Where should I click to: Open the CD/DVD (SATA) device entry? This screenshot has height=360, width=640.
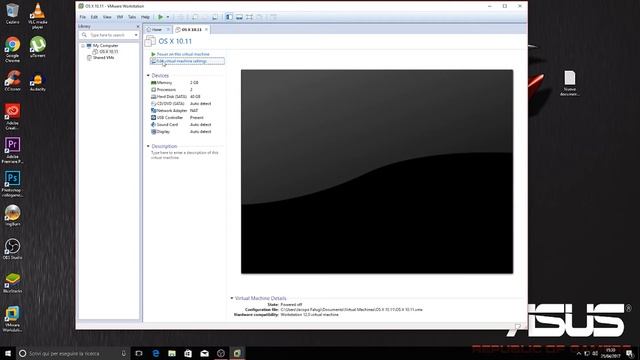(181, 104)
